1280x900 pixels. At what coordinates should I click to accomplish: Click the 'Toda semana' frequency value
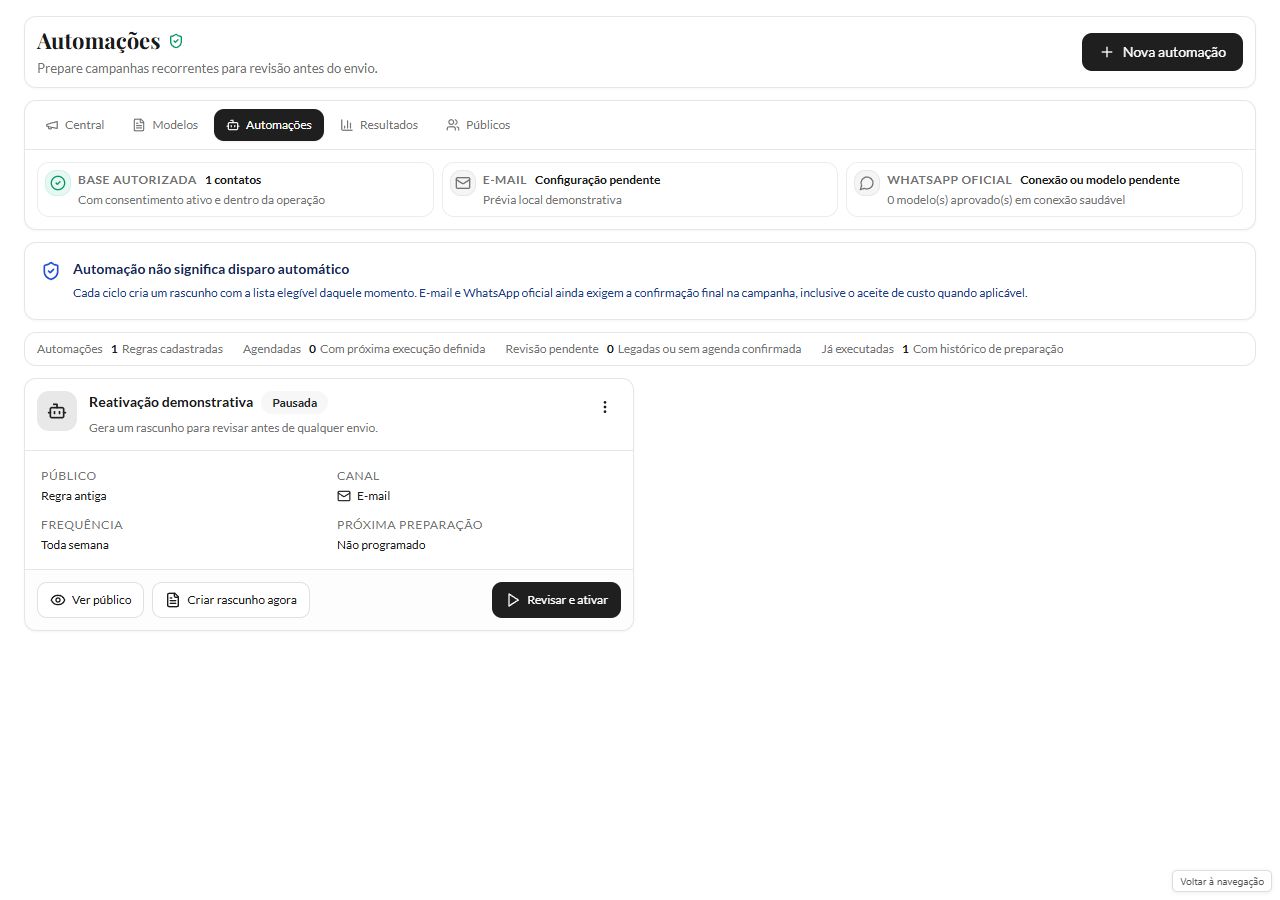(x=75, y=545)
